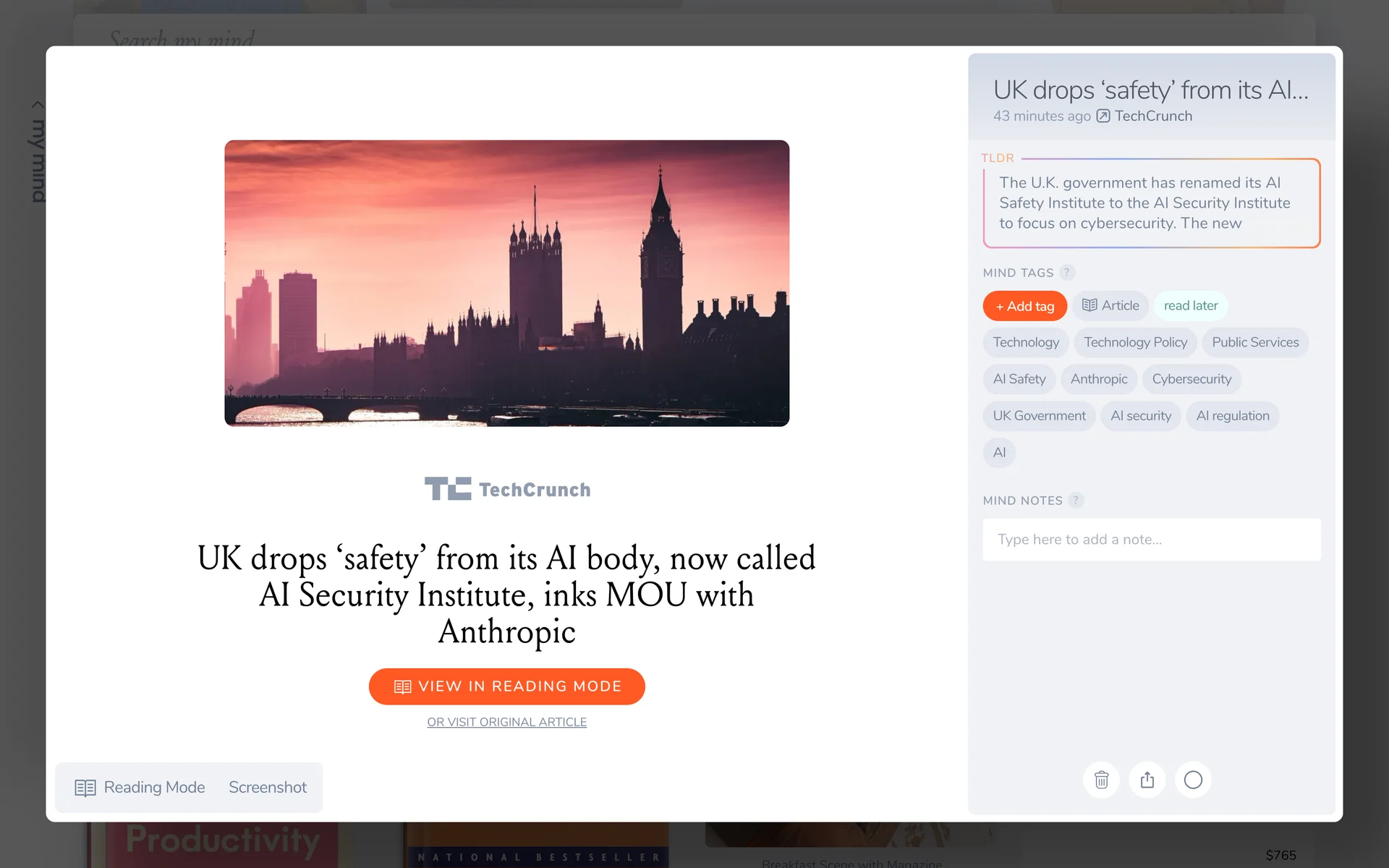Focus the Mind Notes text field
The image size is (1389, 868).
tap(1152, 540)
